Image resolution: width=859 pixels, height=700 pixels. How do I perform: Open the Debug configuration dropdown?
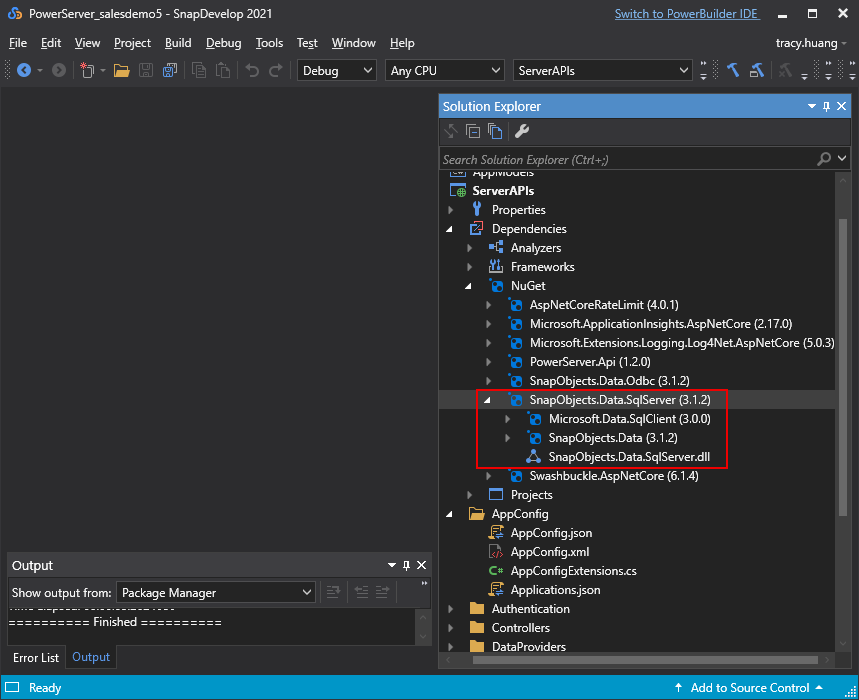tap(336, 70)
